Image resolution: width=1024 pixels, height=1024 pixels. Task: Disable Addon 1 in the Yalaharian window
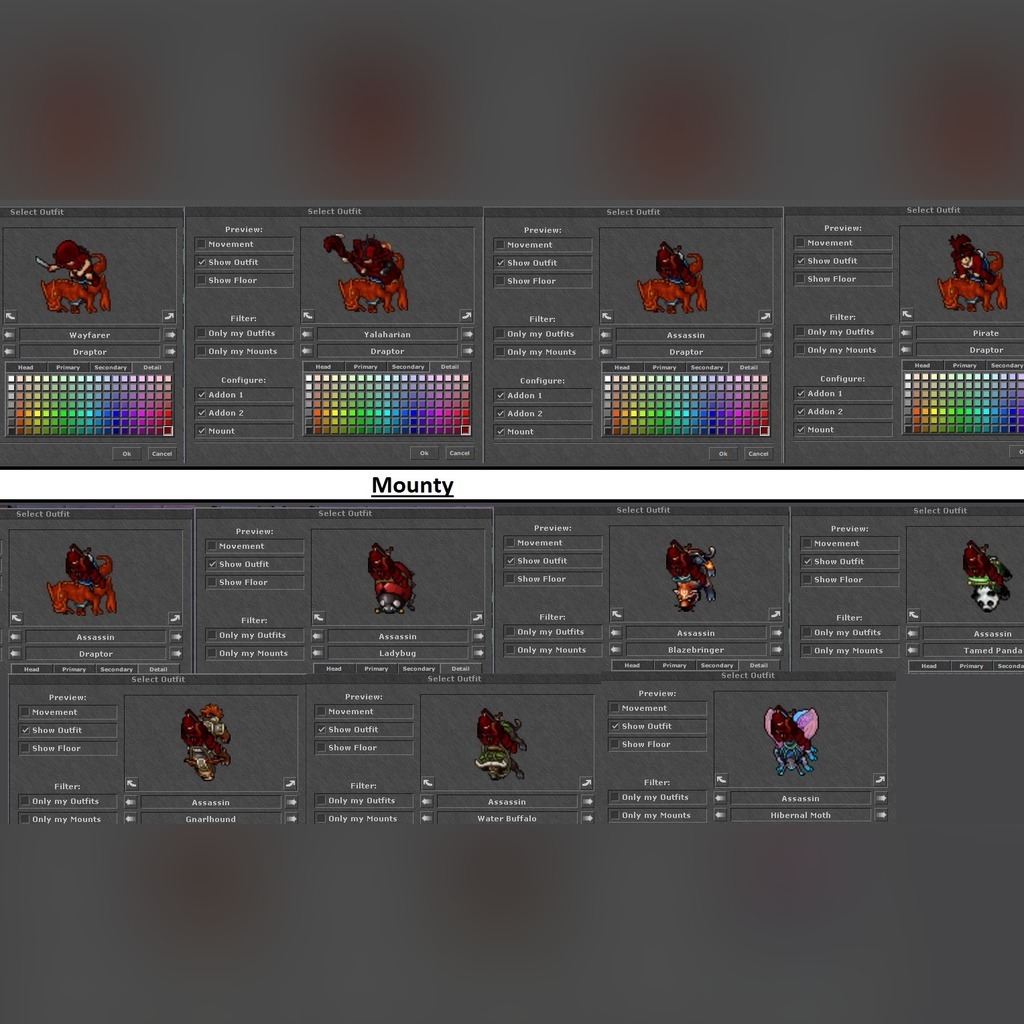click(x=244, y=395)
